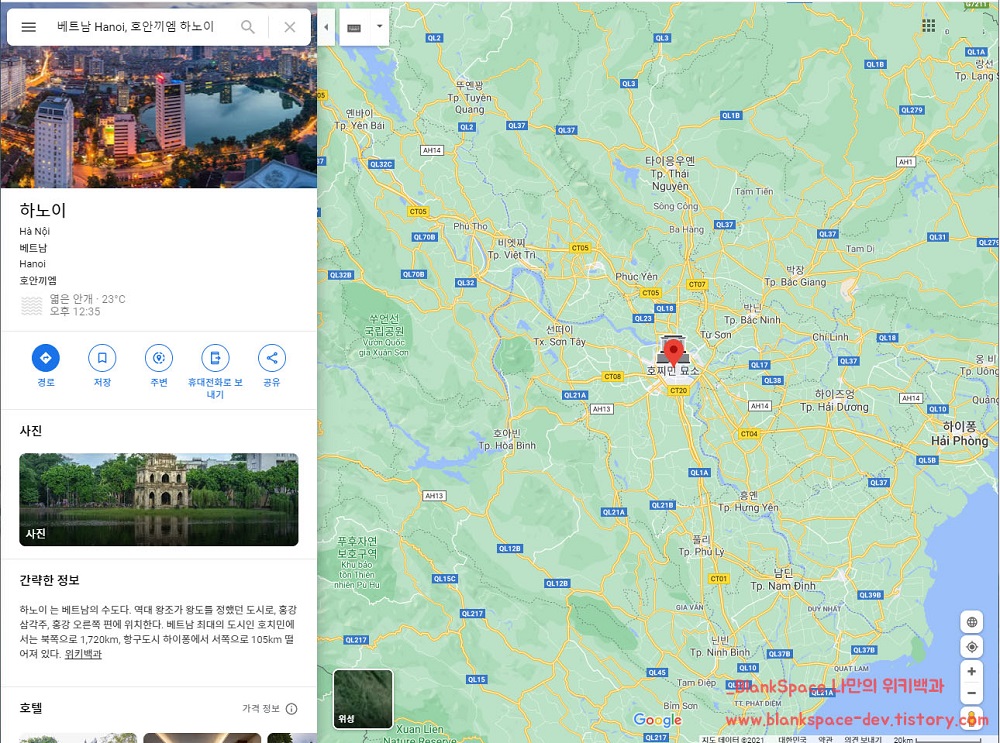This screenshot has width=1000, height=743.
Task: Click the 호텔 section heading
Action: pyautogui.click(x=31, y=708)
